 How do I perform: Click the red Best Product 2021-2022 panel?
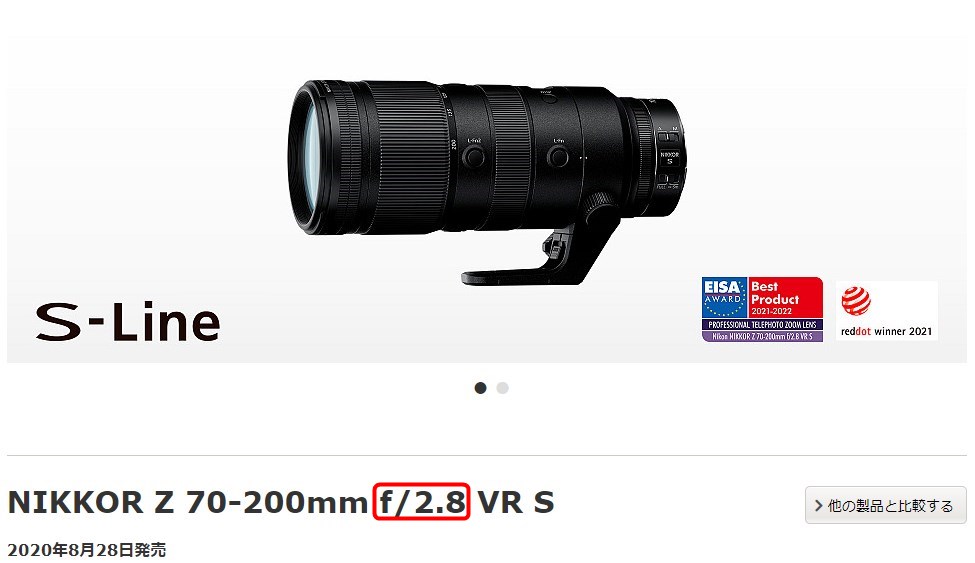click(x=785, y=298)
